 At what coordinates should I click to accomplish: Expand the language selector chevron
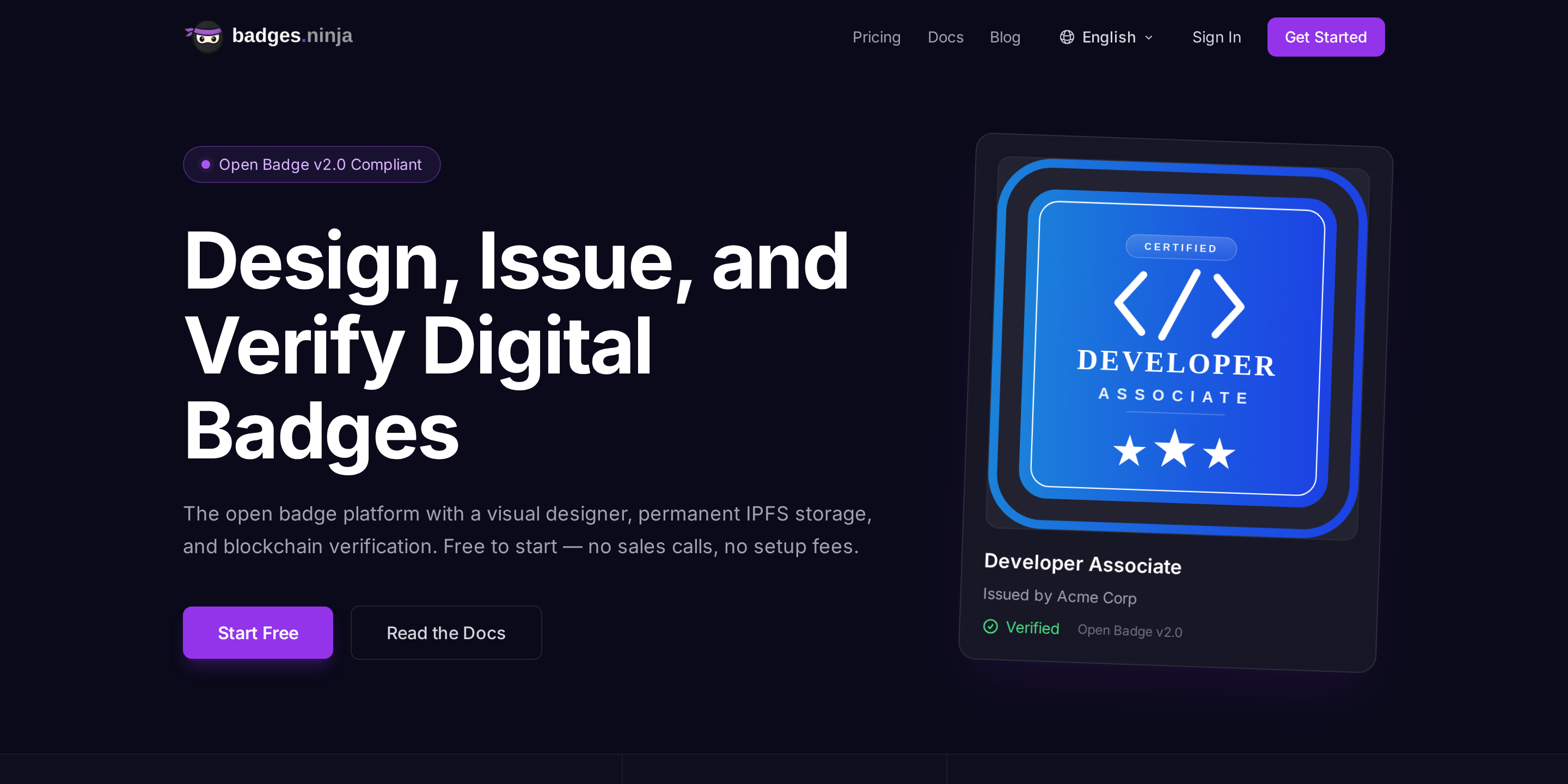click(1150, 38)
